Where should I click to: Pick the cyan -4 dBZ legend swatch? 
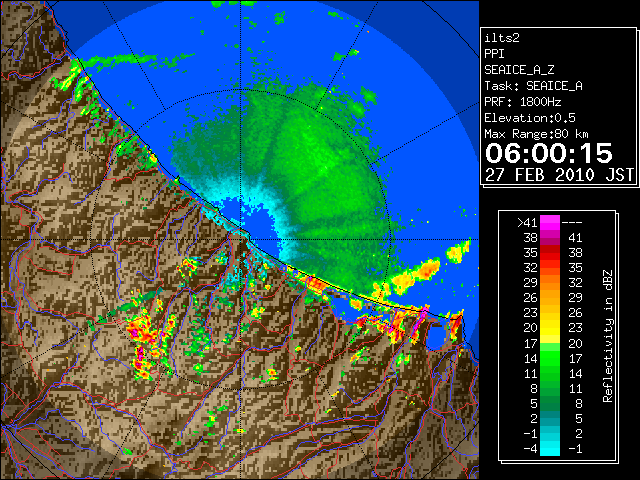coord(550,449)
